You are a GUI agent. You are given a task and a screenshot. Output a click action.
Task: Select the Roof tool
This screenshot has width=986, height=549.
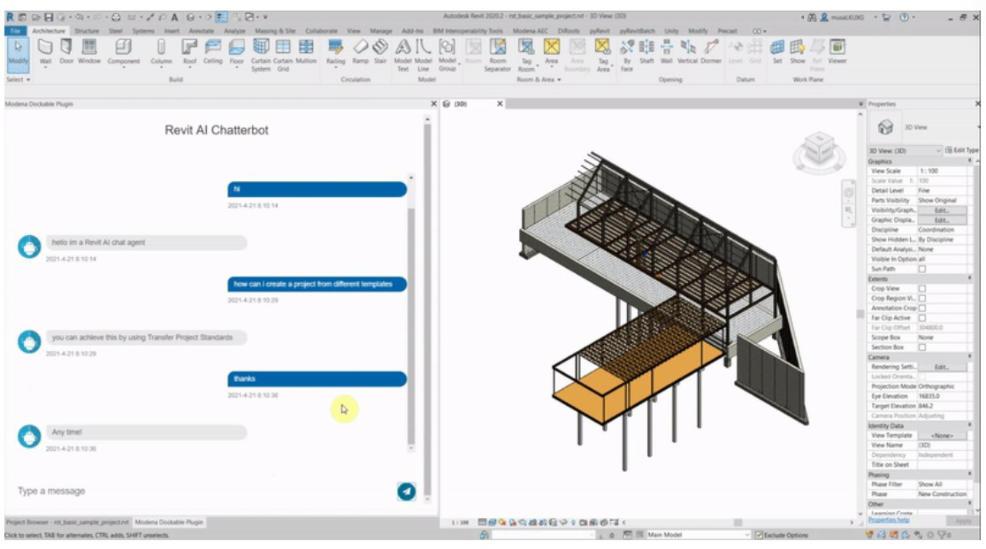pyautogui.click(x=189, y=52)
